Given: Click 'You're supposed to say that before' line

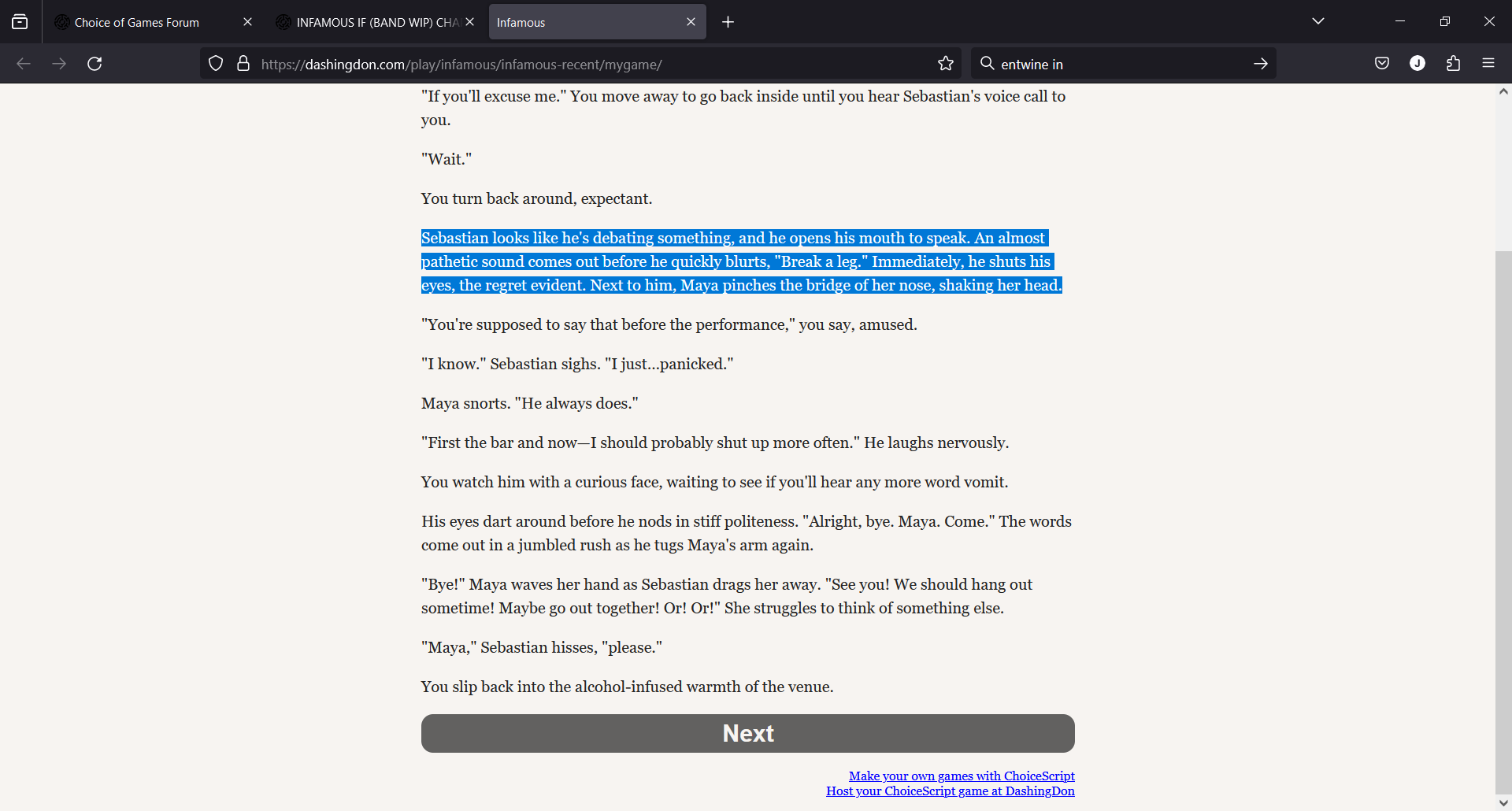Looking at the screenshot, I should tap(669, 324).
